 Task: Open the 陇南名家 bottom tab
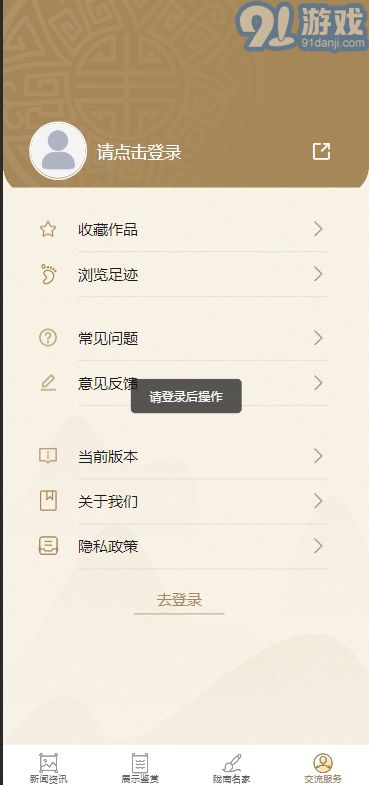point(232,768)
